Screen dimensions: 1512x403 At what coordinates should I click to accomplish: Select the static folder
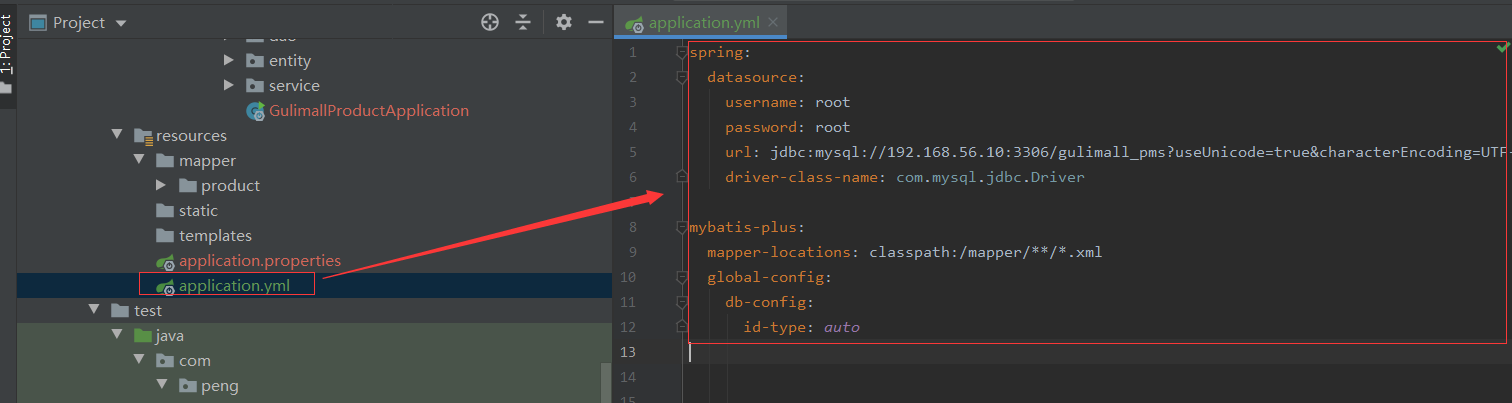[x=198, y=211]
